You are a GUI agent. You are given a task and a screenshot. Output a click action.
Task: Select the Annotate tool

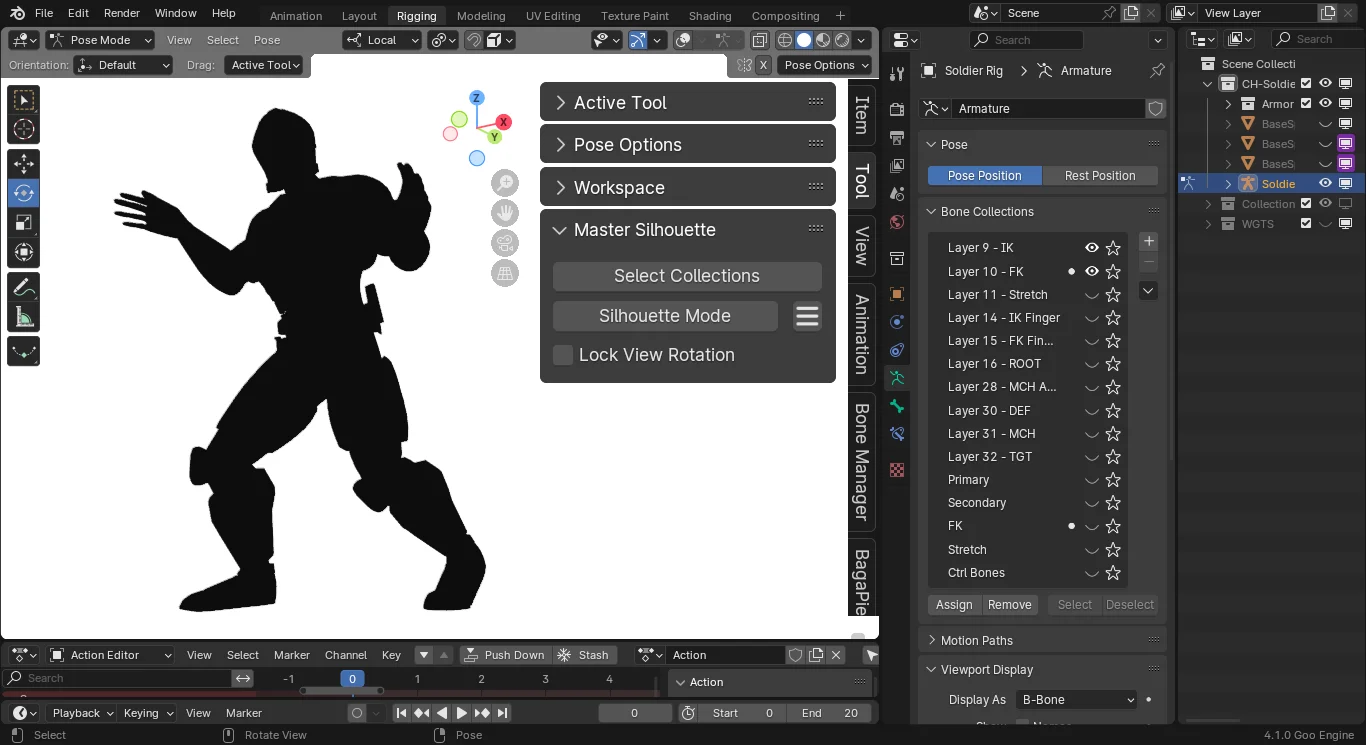(24, 287)
